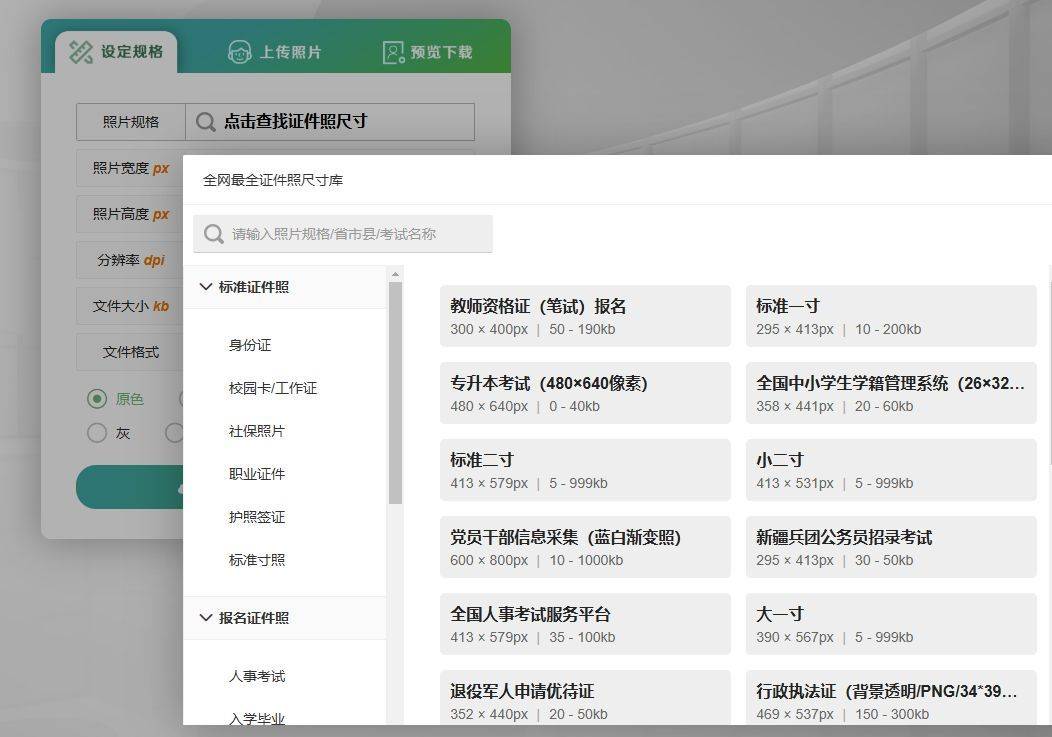Viewport: 1052px width, 737px height.
Task: Select 护照签证 category
Action: (x=256, y=517)
